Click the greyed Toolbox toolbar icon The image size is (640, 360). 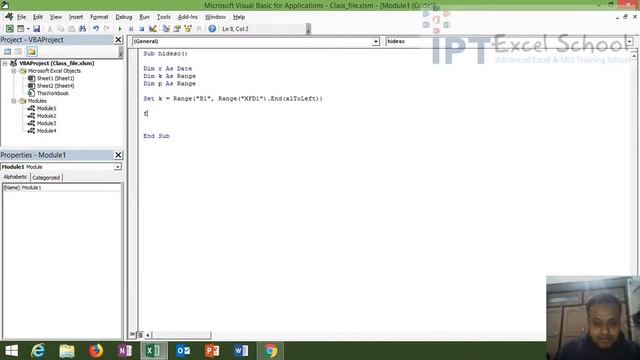tap(199, 29)
